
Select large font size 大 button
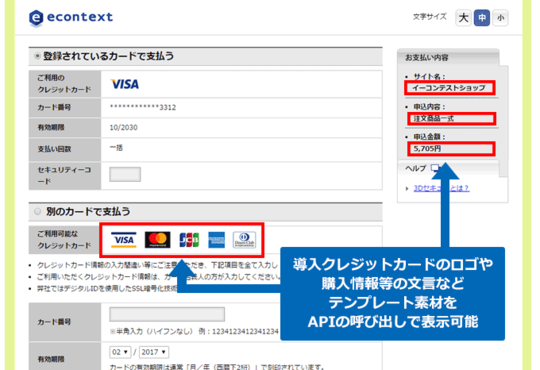click(464, 18)
